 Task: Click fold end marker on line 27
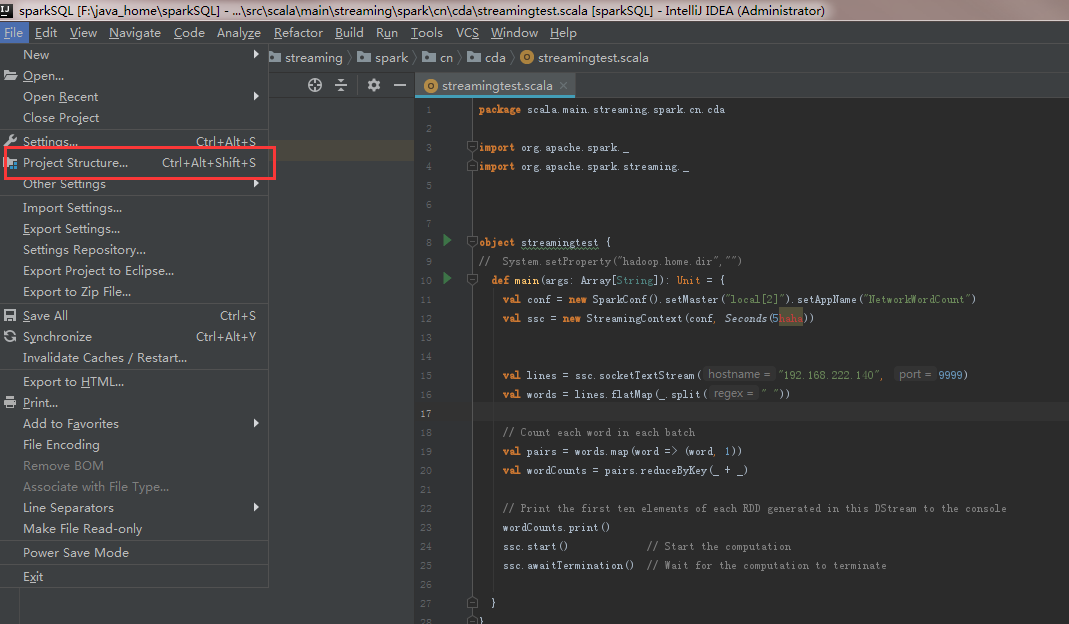(472, 603)
